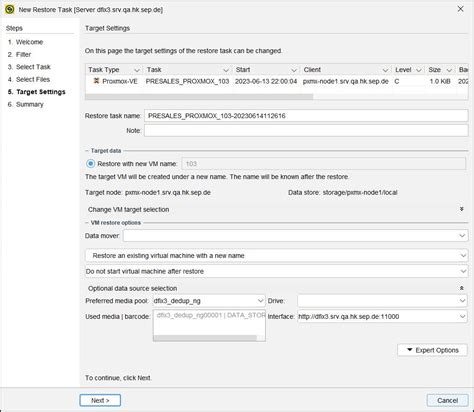Click the Restore task name field
The height and width of the screenshot is (412, 474).
(306, 116)
